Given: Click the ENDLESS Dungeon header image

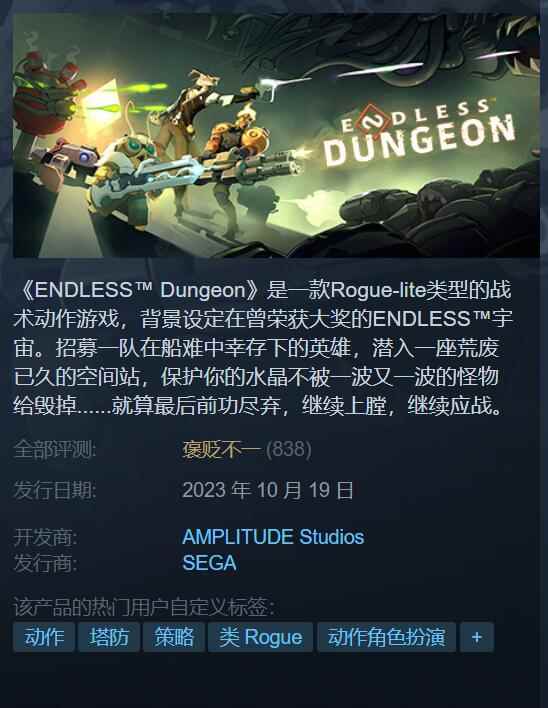Looking at the screenshot, I should (x=276, y=135).
